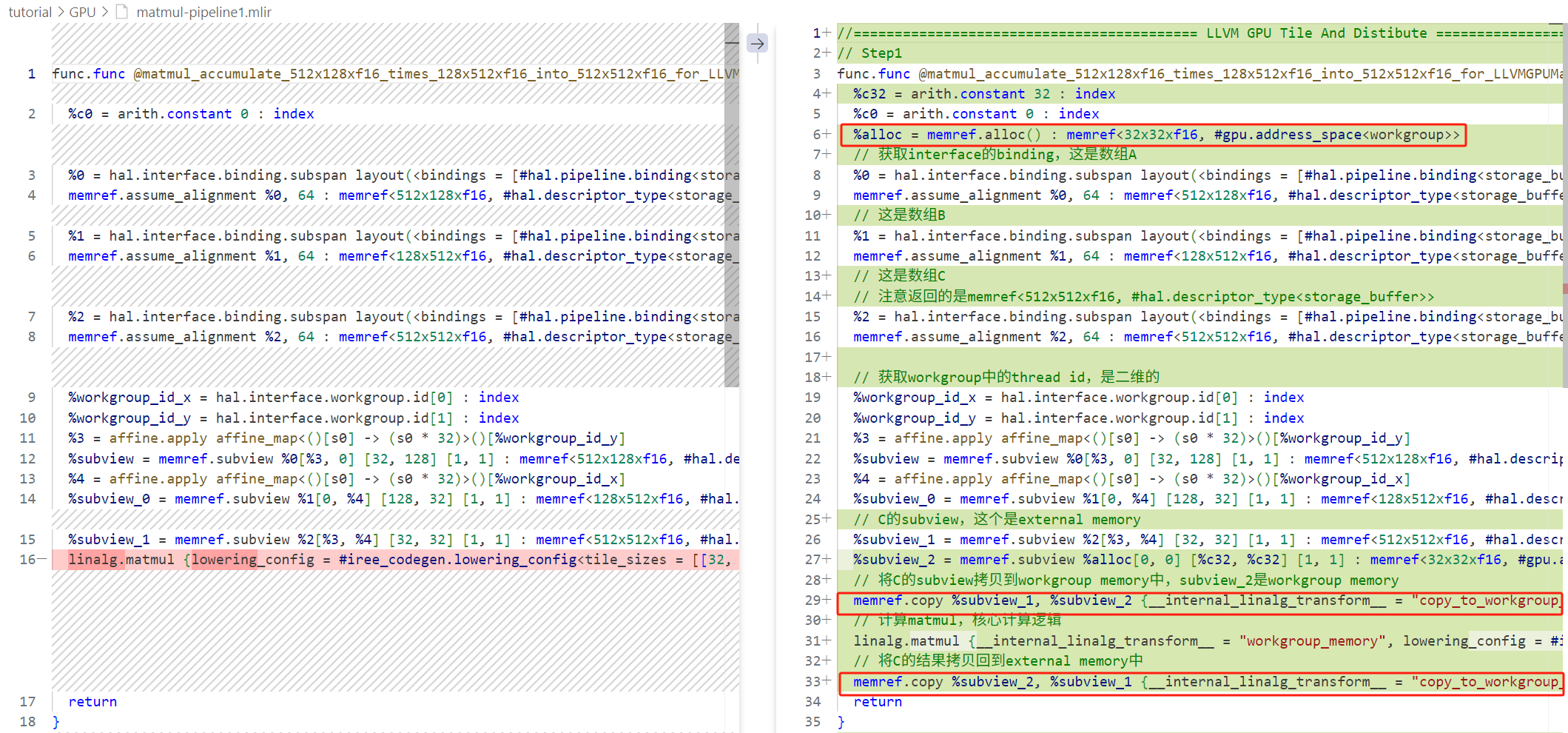Viewport: 1568px width, 733px height.
Task: Click the plus marker on line 29
Action: [x=827, y=600]
